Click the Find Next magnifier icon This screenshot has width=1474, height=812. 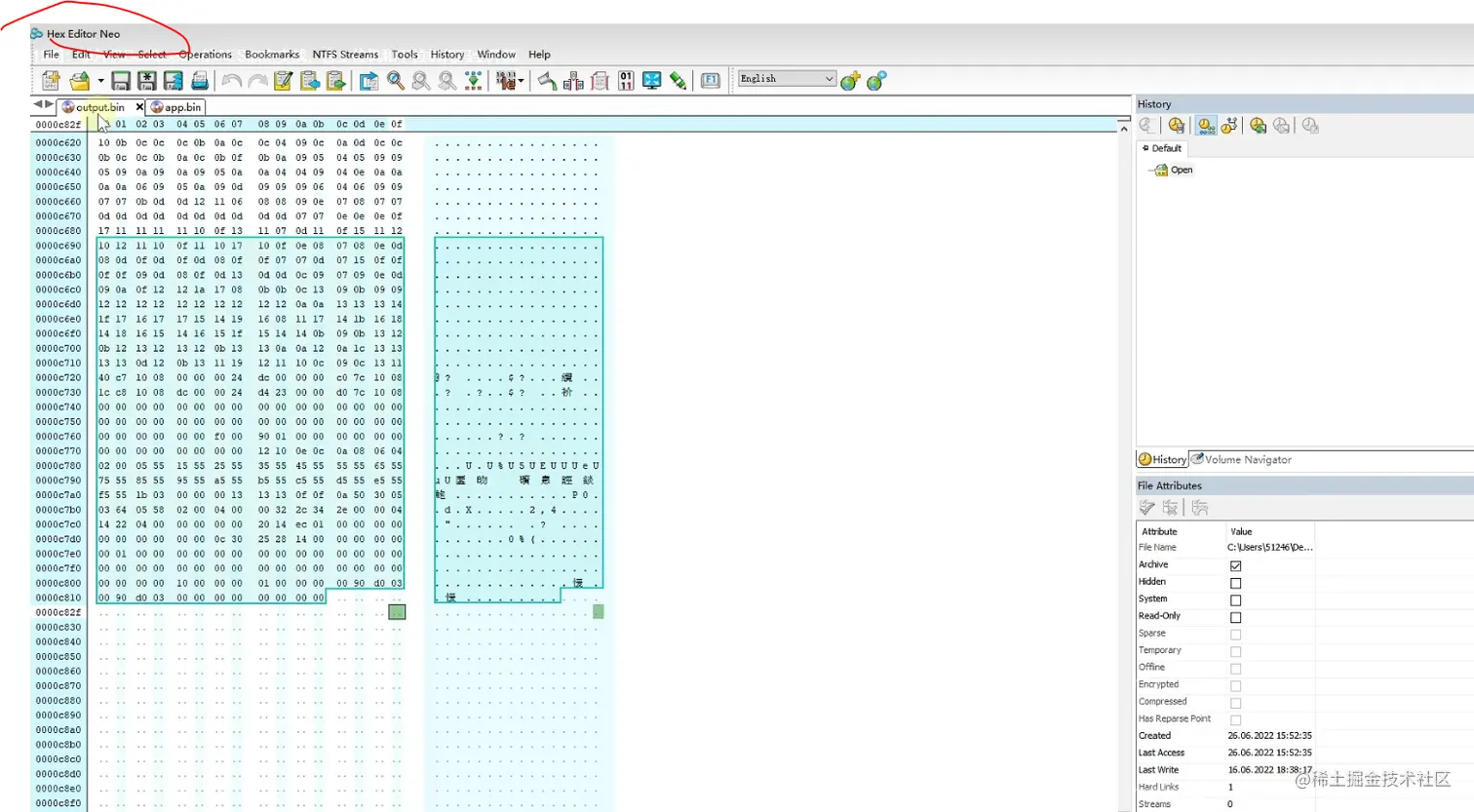447,81
